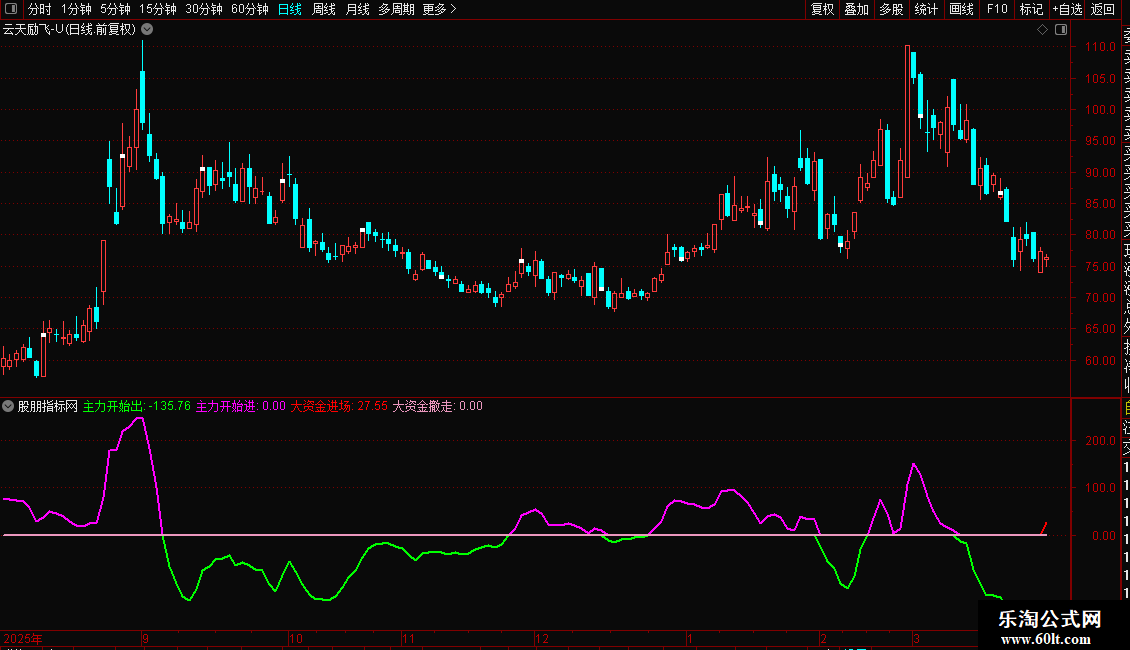Open 更多 periods menu
Viewport: 1130px width, 650px height.
[x=440, y=9]
